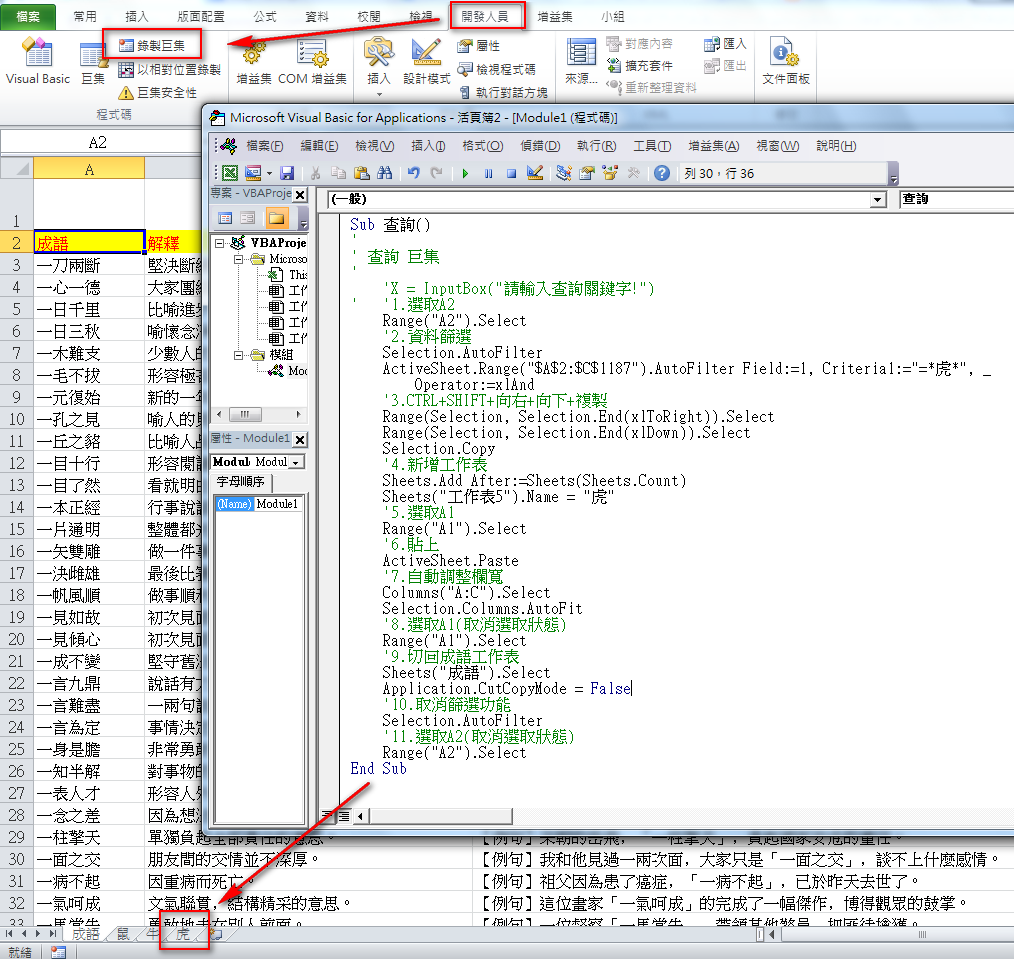Click the View Microsoft Excel icon in VBA toolbar
Screen dimensions: 1014x959
pos(230,173)
